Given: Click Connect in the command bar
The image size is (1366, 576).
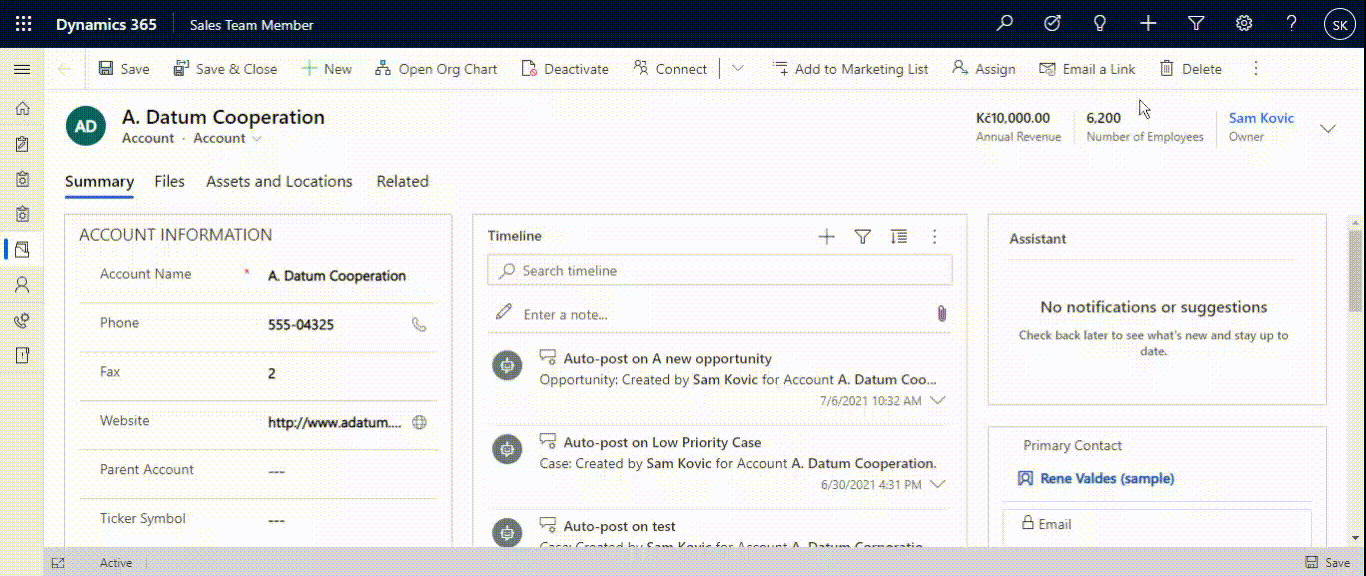Looking at the screenshot, I should [x=670, y=69].
